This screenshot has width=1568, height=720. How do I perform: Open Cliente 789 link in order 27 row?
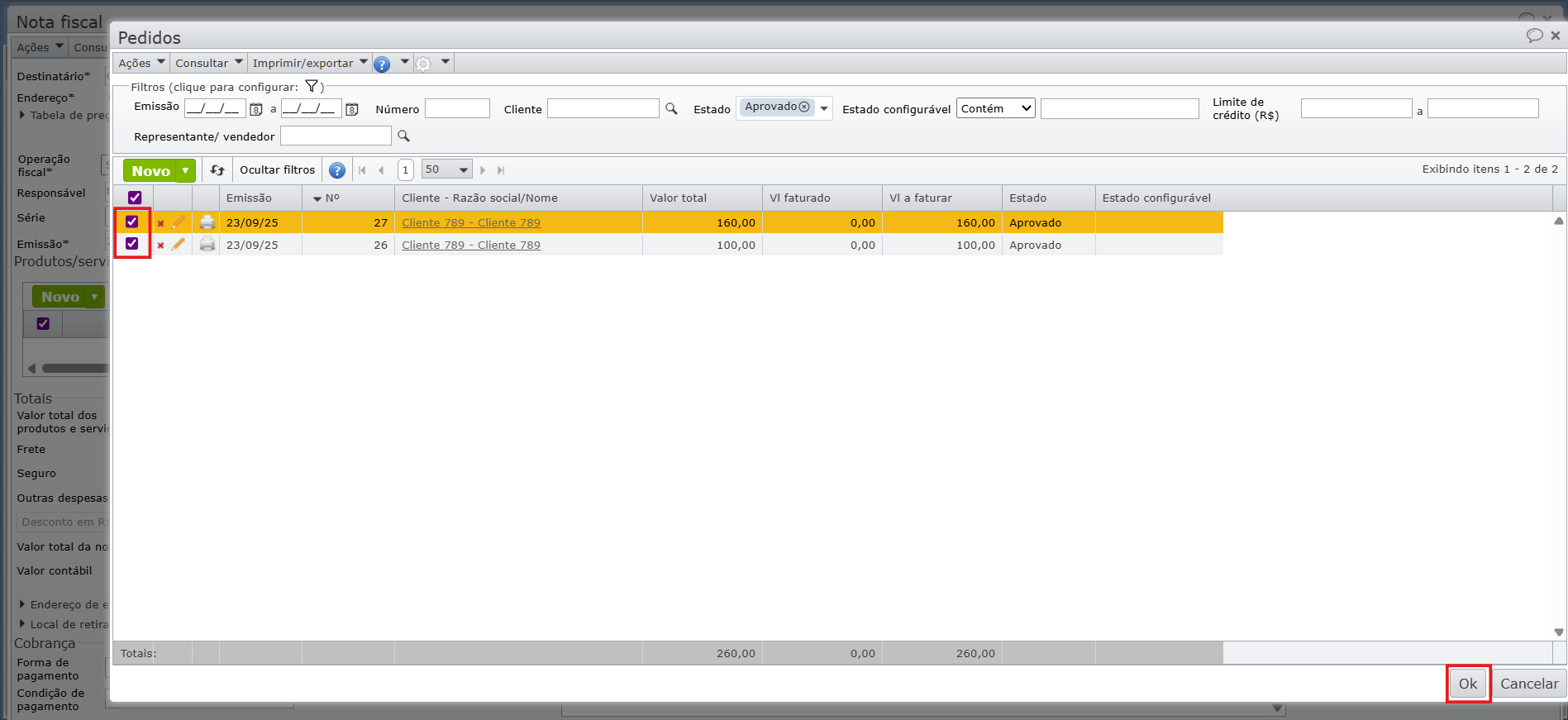pos(471,222)
